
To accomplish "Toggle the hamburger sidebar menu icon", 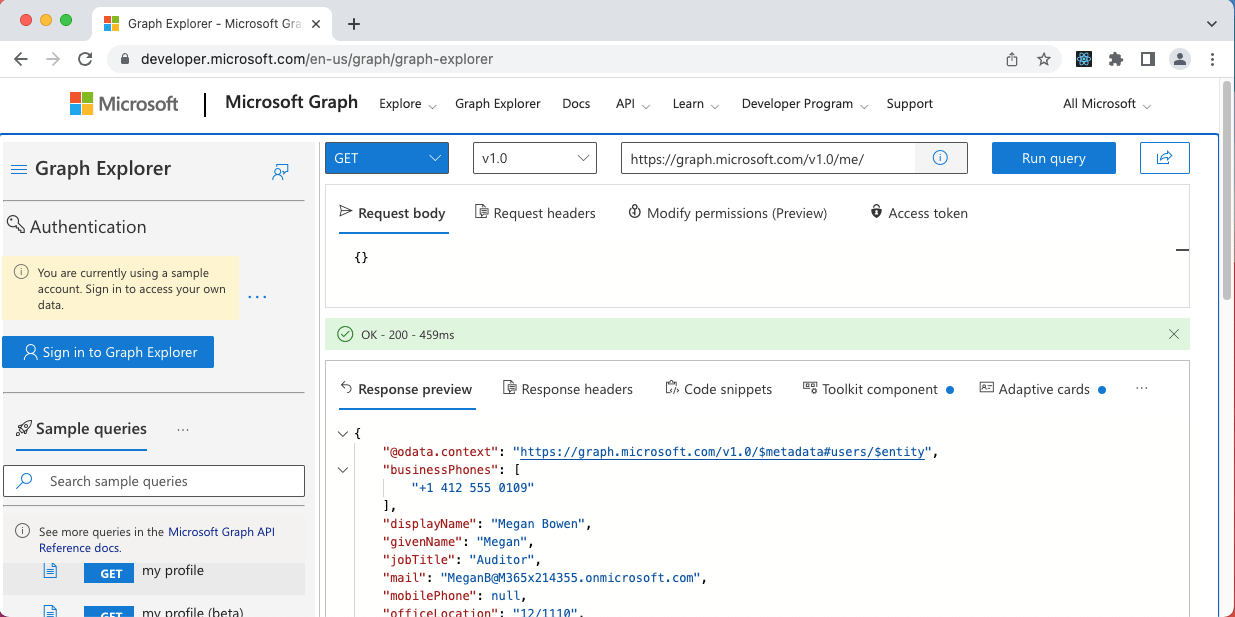I will coord(18,169).
